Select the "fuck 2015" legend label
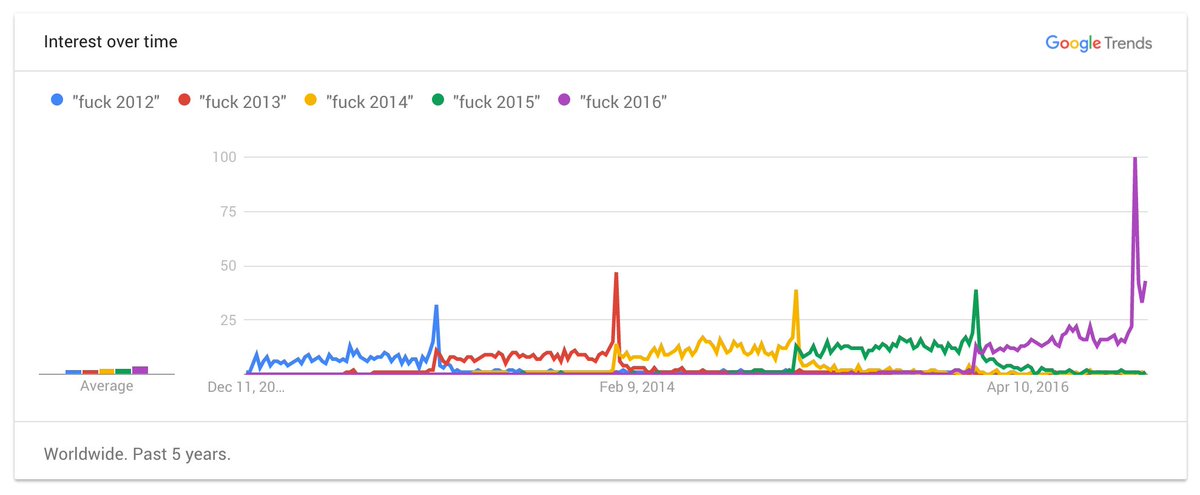The width and height of the screenshot is (1200, 495). pyautogui.click(x=497, y=101)
